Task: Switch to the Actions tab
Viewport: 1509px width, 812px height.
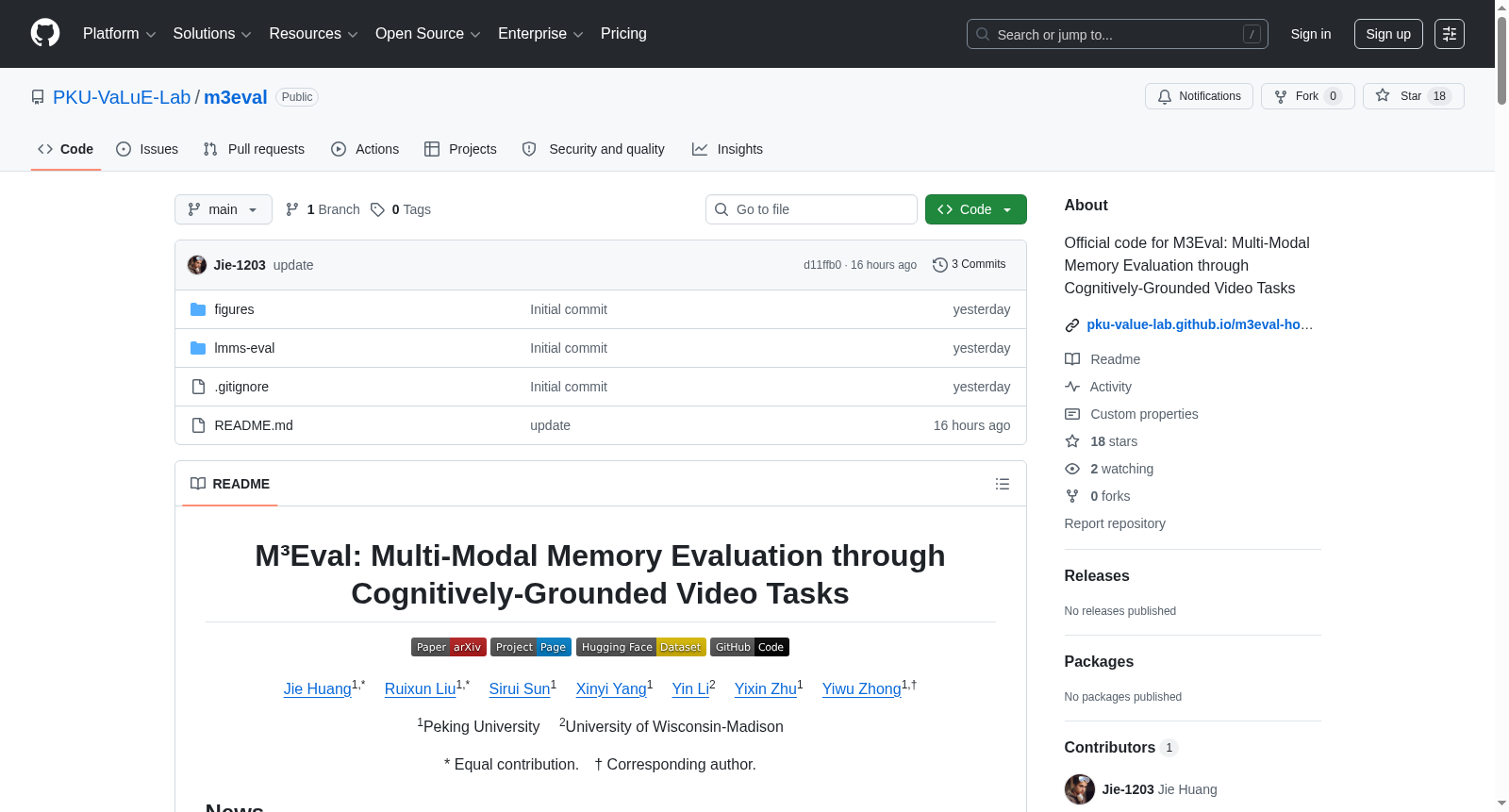Action: coord(365,149)
